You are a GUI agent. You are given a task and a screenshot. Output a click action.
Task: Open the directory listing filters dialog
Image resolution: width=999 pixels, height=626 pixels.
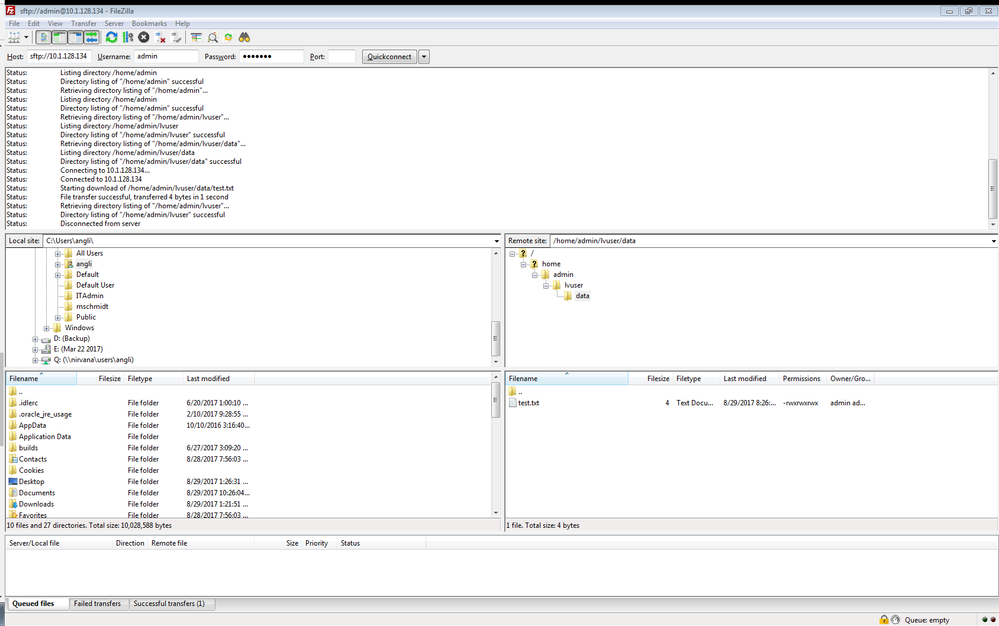196,38
